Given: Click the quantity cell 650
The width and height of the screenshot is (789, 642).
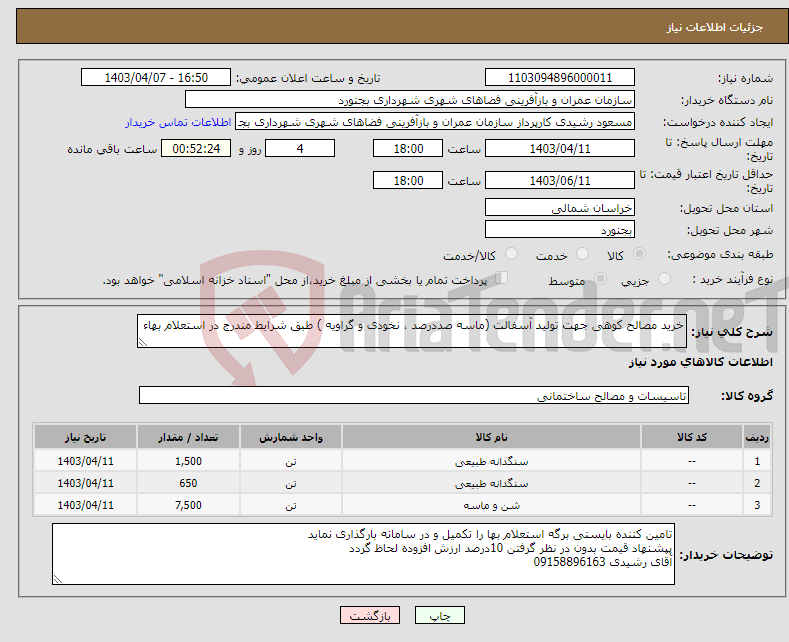Looking at the screenshot, I should [x=188, y=484].
